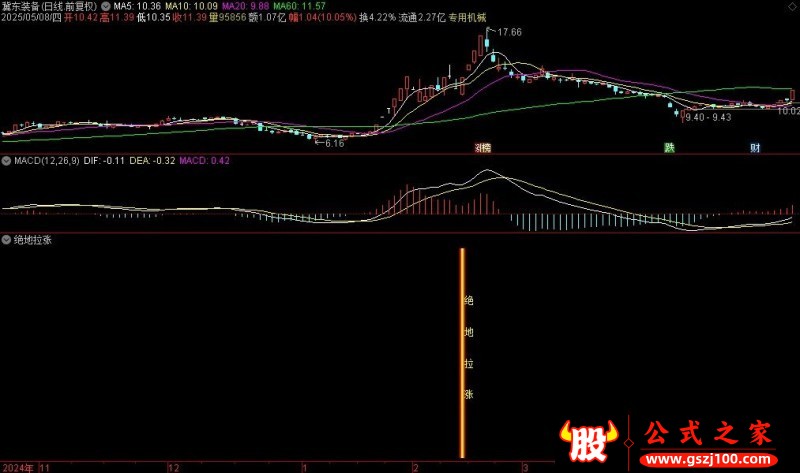Open the www.gszj100.com website link
Screen dimensions: 800x473
(708, 459)
